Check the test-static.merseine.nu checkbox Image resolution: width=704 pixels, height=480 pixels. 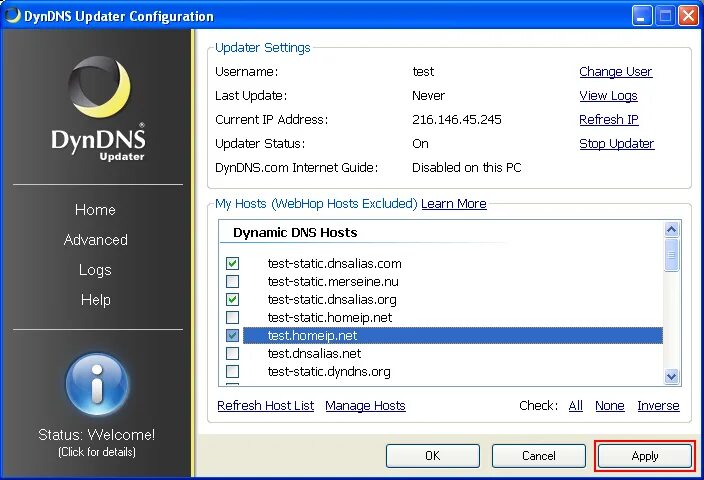click(232, 282)
